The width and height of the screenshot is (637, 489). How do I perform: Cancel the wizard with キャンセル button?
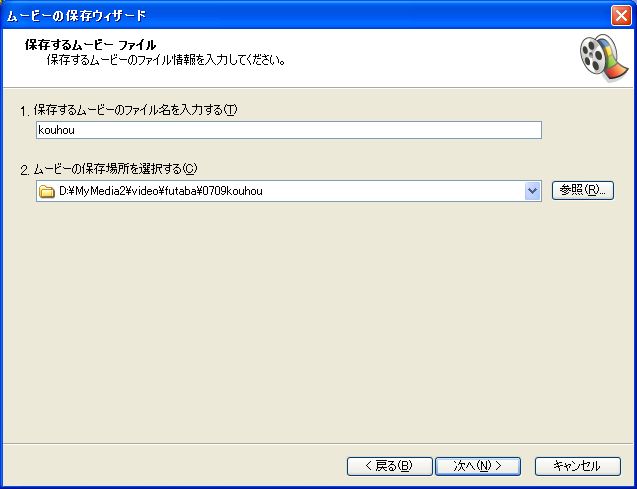click(x=577, y=466)
